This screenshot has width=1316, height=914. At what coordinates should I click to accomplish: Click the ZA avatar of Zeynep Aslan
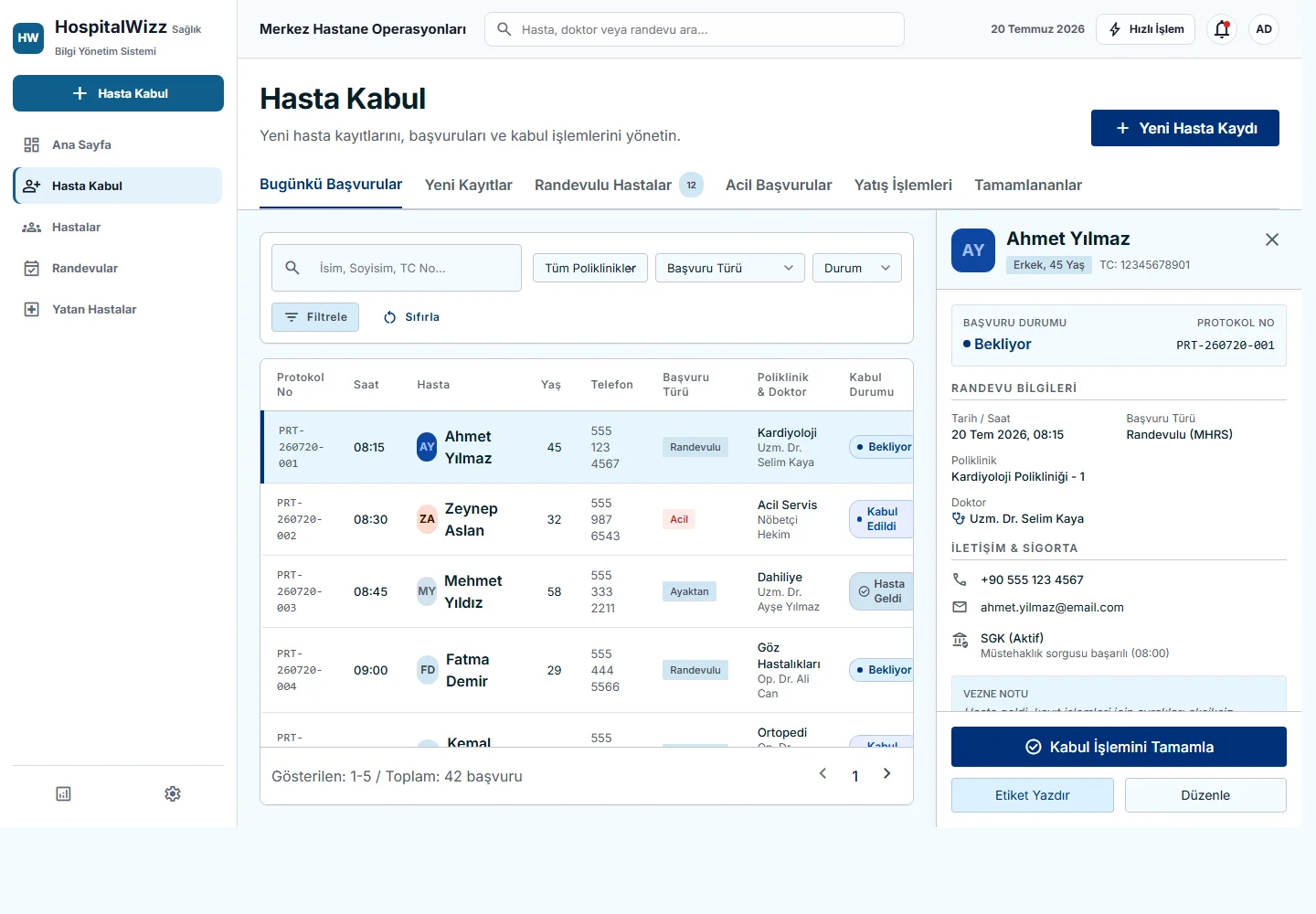pos(427,519)
